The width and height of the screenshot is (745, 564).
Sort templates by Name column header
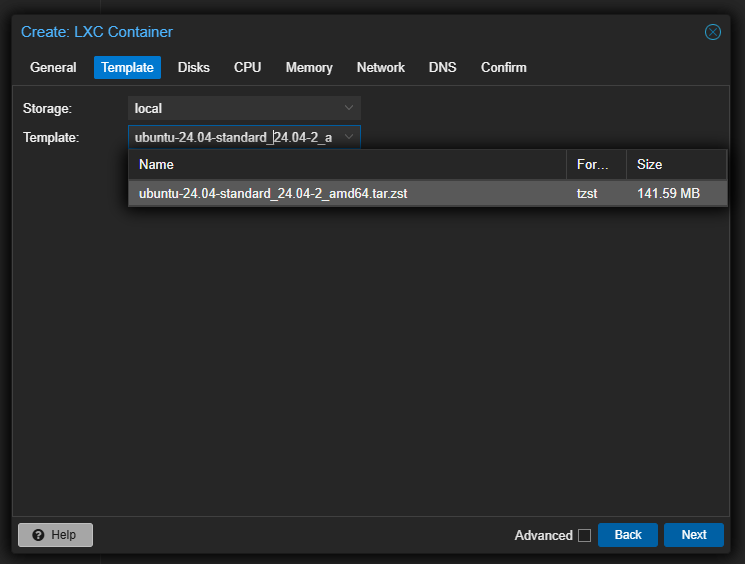point(346,165)
